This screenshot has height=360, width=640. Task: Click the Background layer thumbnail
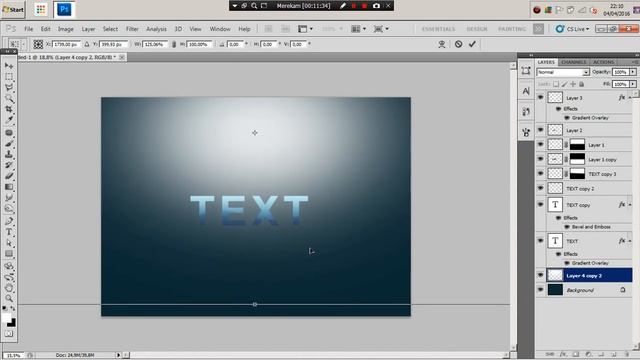pyautogui.click(x=555, y=290)
